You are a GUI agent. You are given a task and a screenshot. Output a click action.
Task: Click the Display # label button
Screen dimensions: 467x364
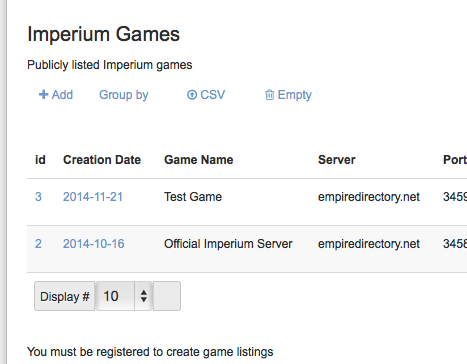coord(65,296)
